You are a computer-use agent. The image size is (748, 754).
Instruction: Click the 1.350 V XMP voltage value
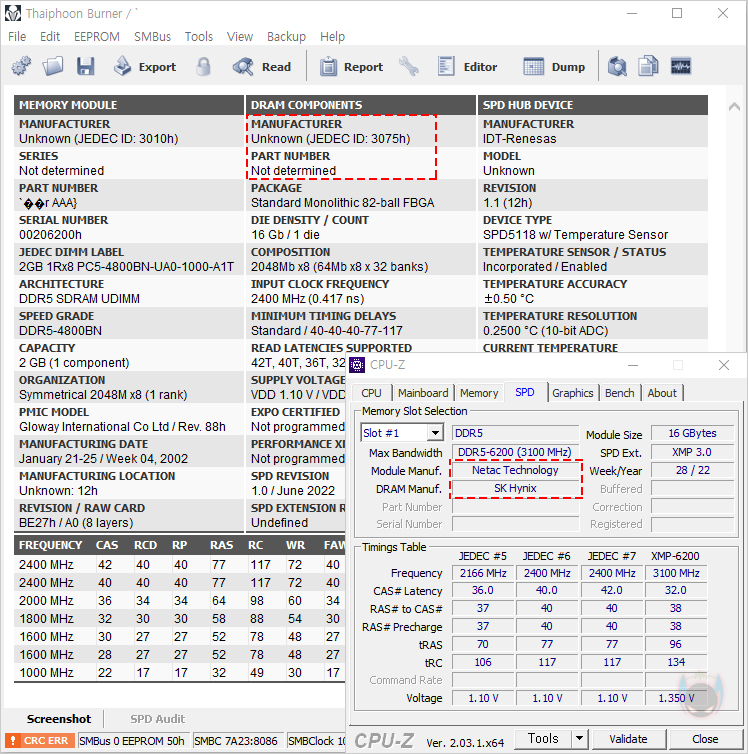click(676, 698)
